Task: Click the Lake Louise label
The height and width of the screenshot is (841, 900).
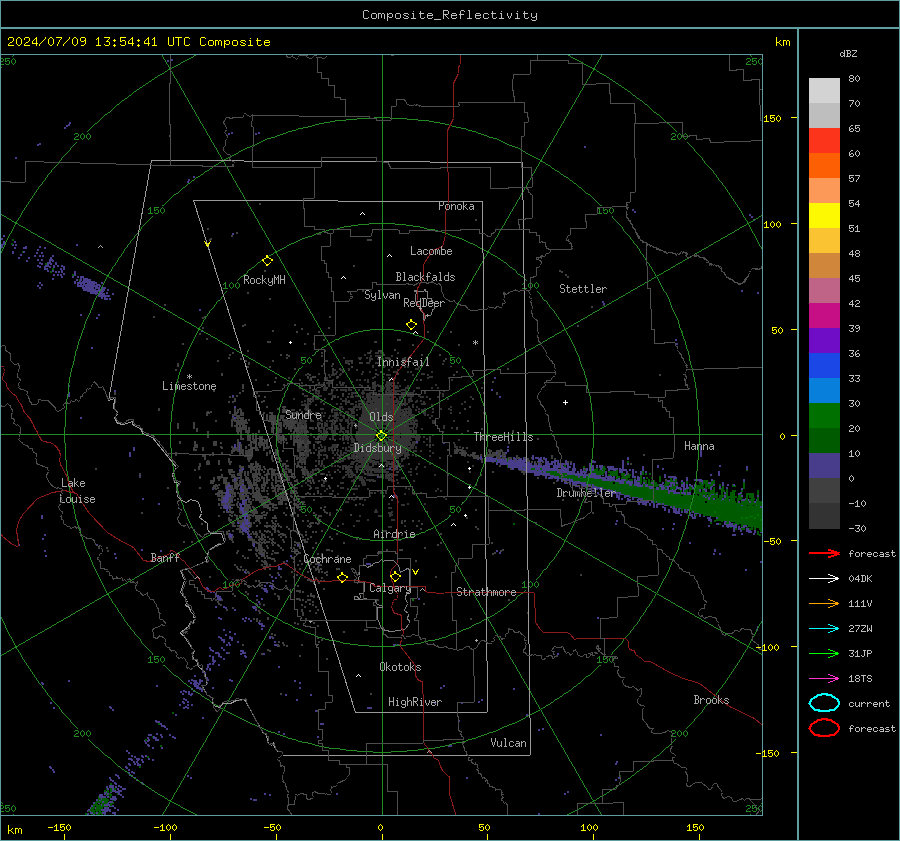Action: (77, 491)
